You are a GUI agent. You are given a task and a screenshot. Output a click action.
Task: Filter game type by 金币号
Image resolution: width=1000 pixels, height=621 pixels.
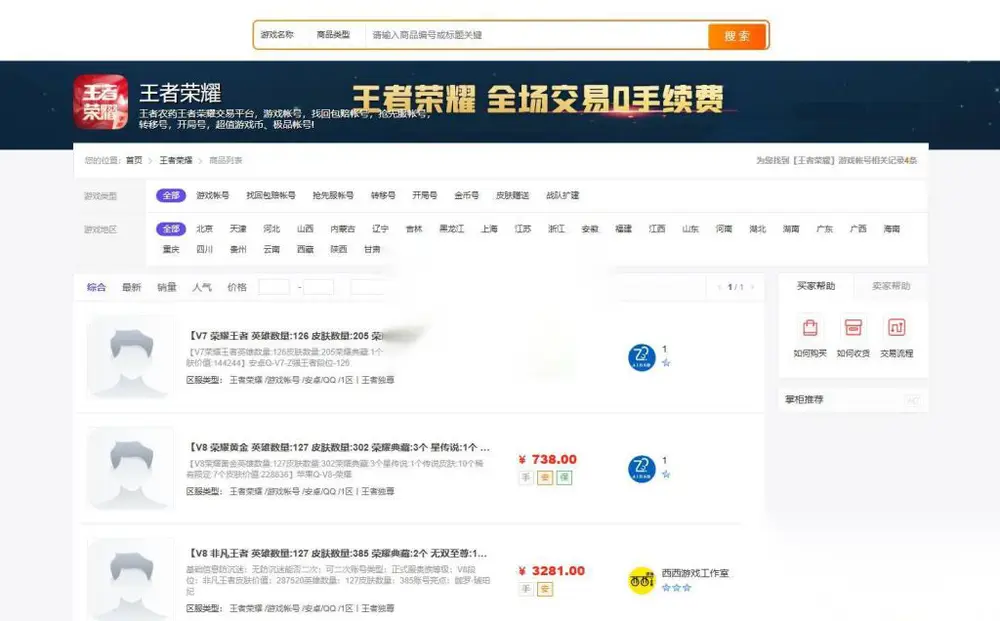coord(467,195)
